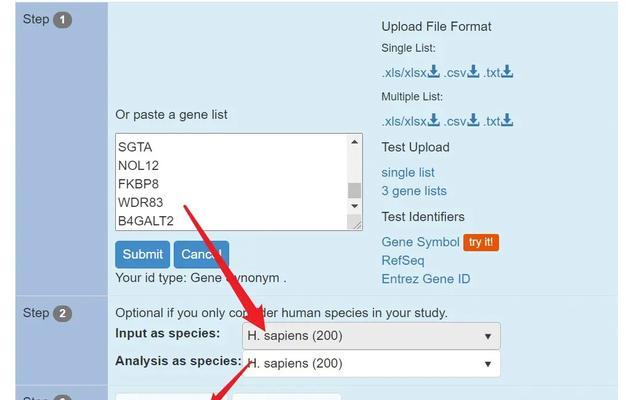626x400 pixels.
Task: Download Single List .txt template icon
Action: pos(507,71)
